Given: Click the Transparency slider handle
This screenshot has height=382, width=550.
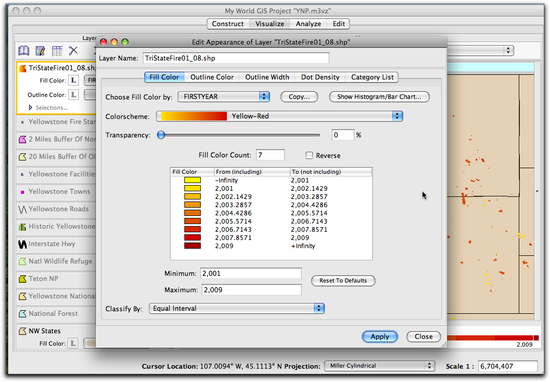Looking at the screenshot, I should tap(161, 135).
